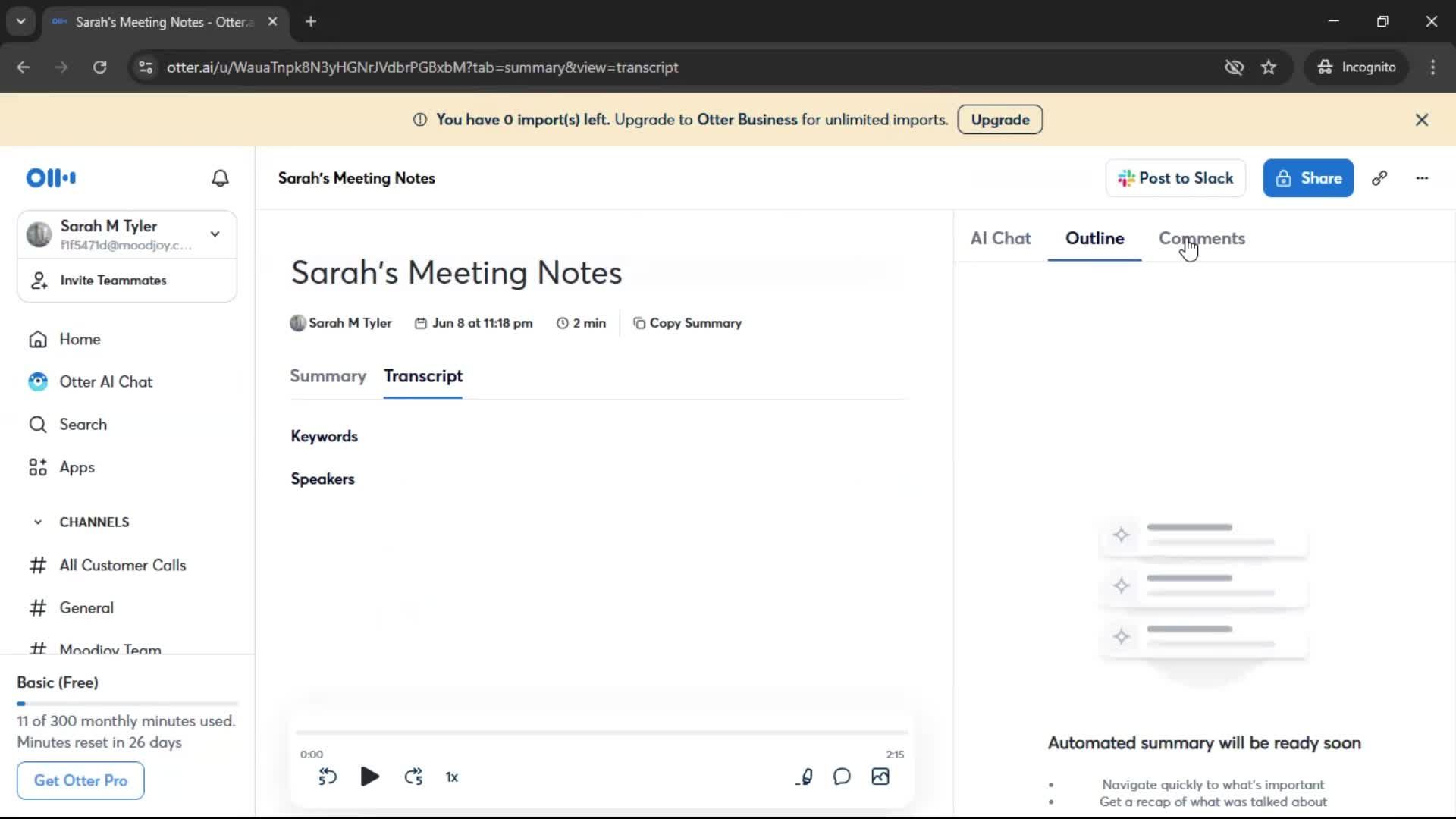Screen dimensions: 1456x819
Task: Click Copy Summary
Action: pyautogui.click(x=687, y=323)
